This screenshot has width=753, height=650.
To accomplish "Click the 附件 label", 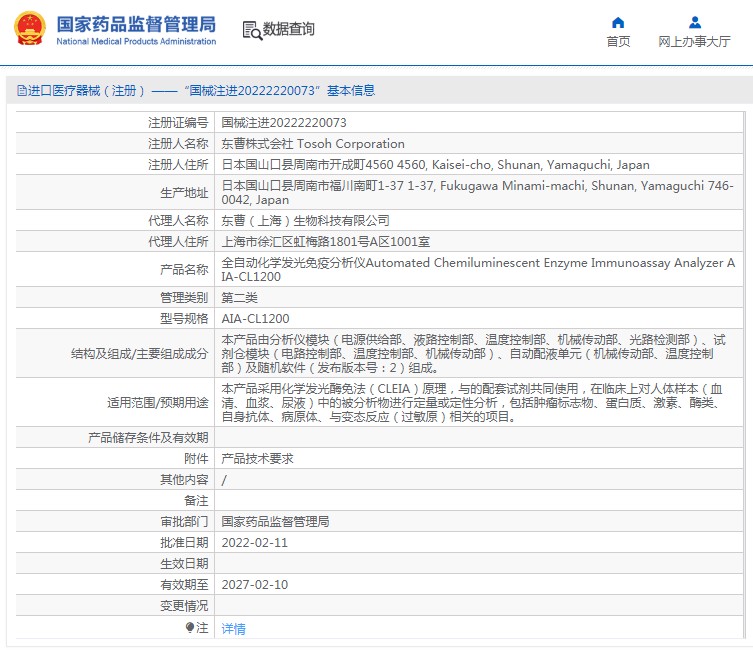I will click(196, 459).
